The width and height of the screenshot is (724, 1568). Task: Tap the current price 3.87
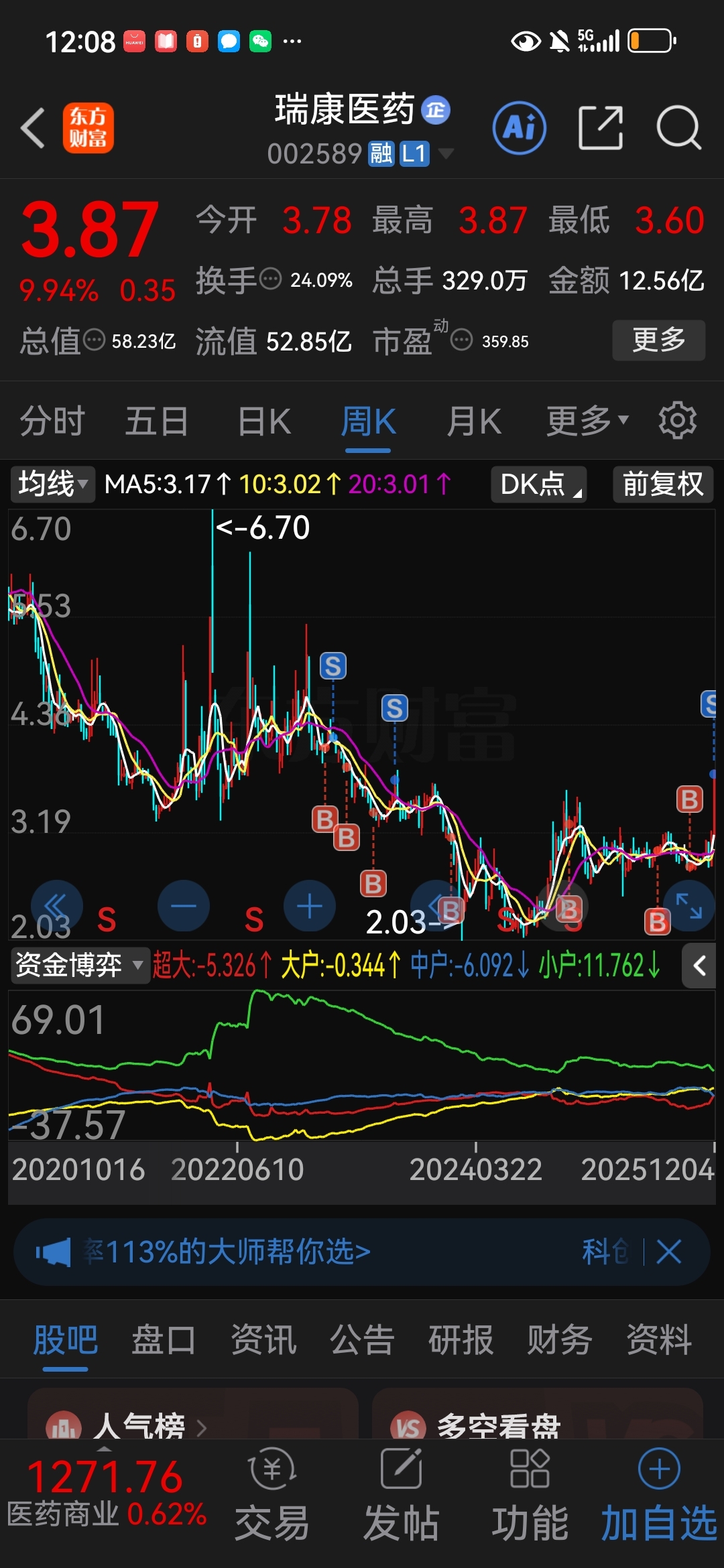click(90, 231)
